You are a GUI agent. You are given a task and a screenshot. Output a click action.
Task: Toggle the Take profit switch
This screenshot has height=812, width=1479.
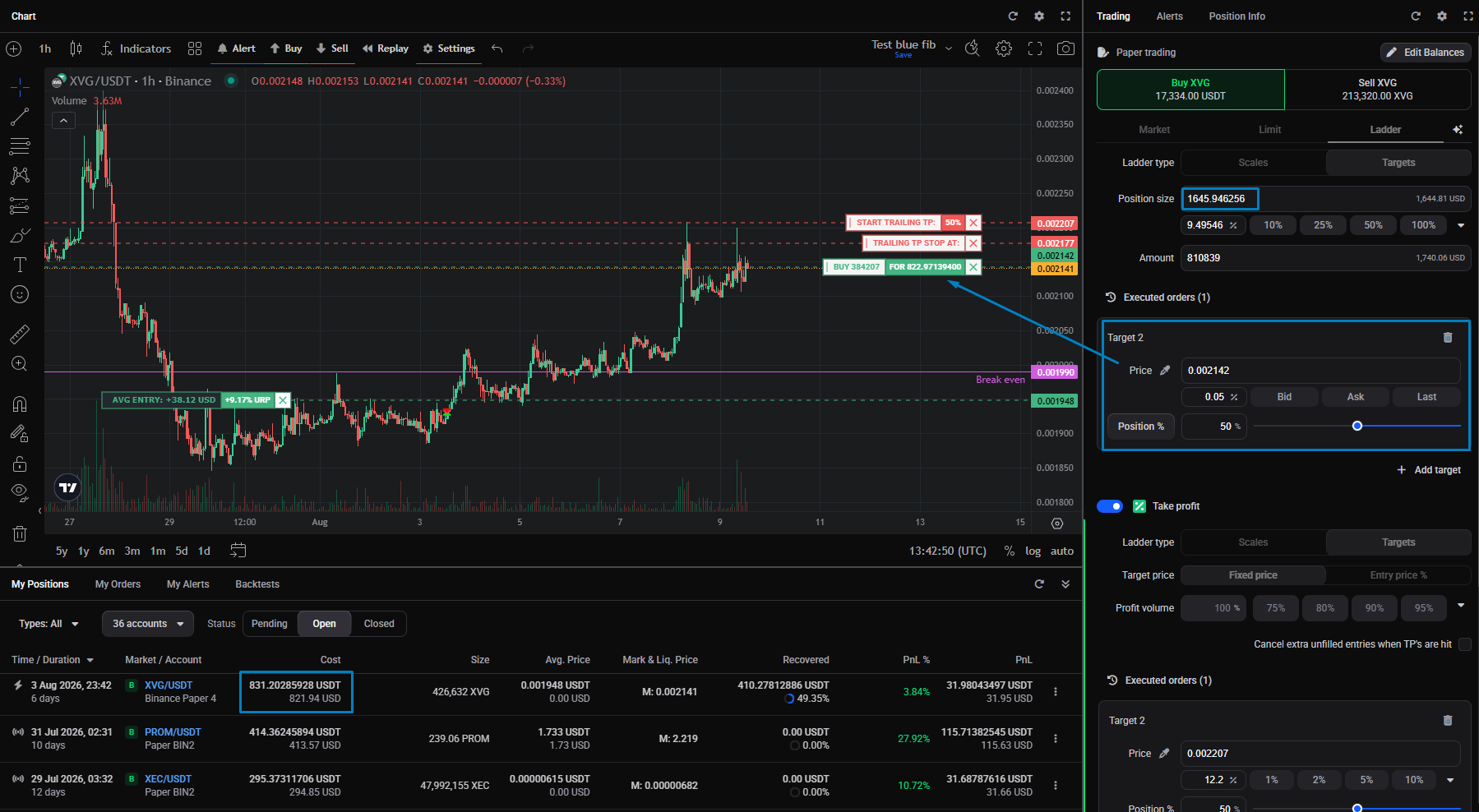click(1110, 506)
